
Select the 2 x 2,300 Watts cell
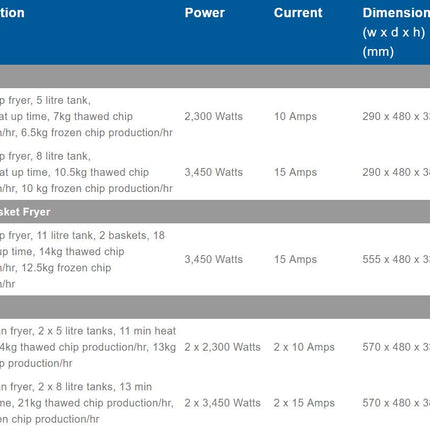coord(222,347)
